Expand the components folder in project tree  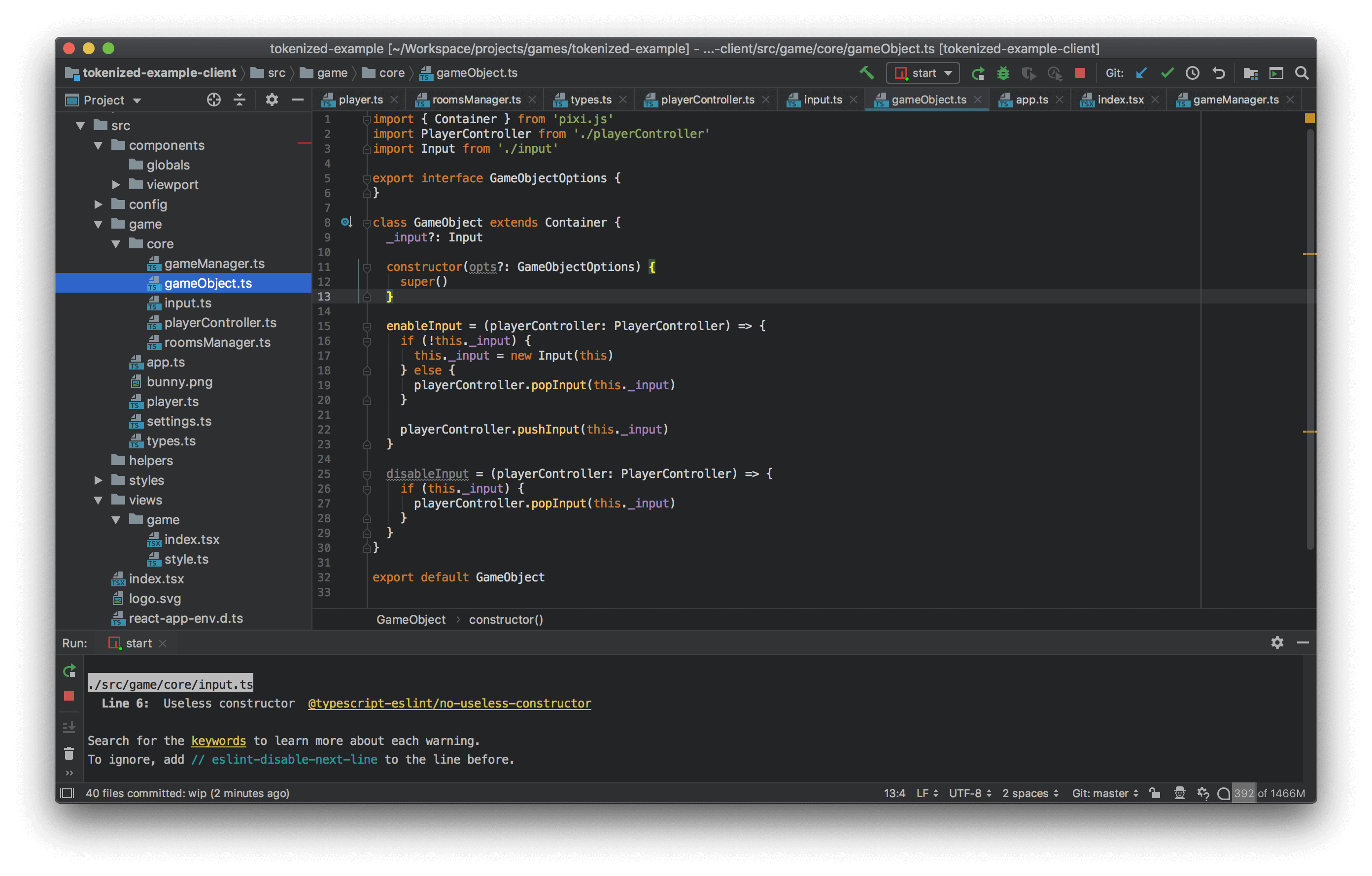86,143
